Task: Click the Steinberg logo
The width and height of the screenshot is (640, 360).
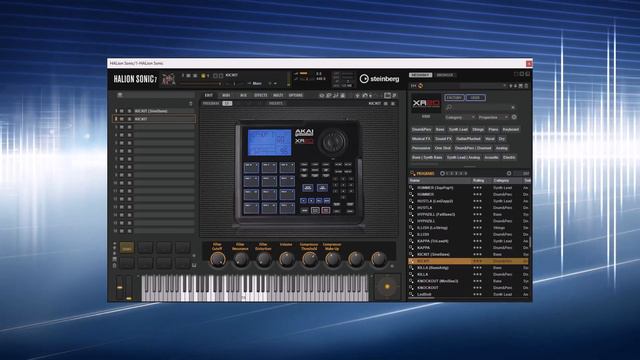Action: (x=379, y=79)
